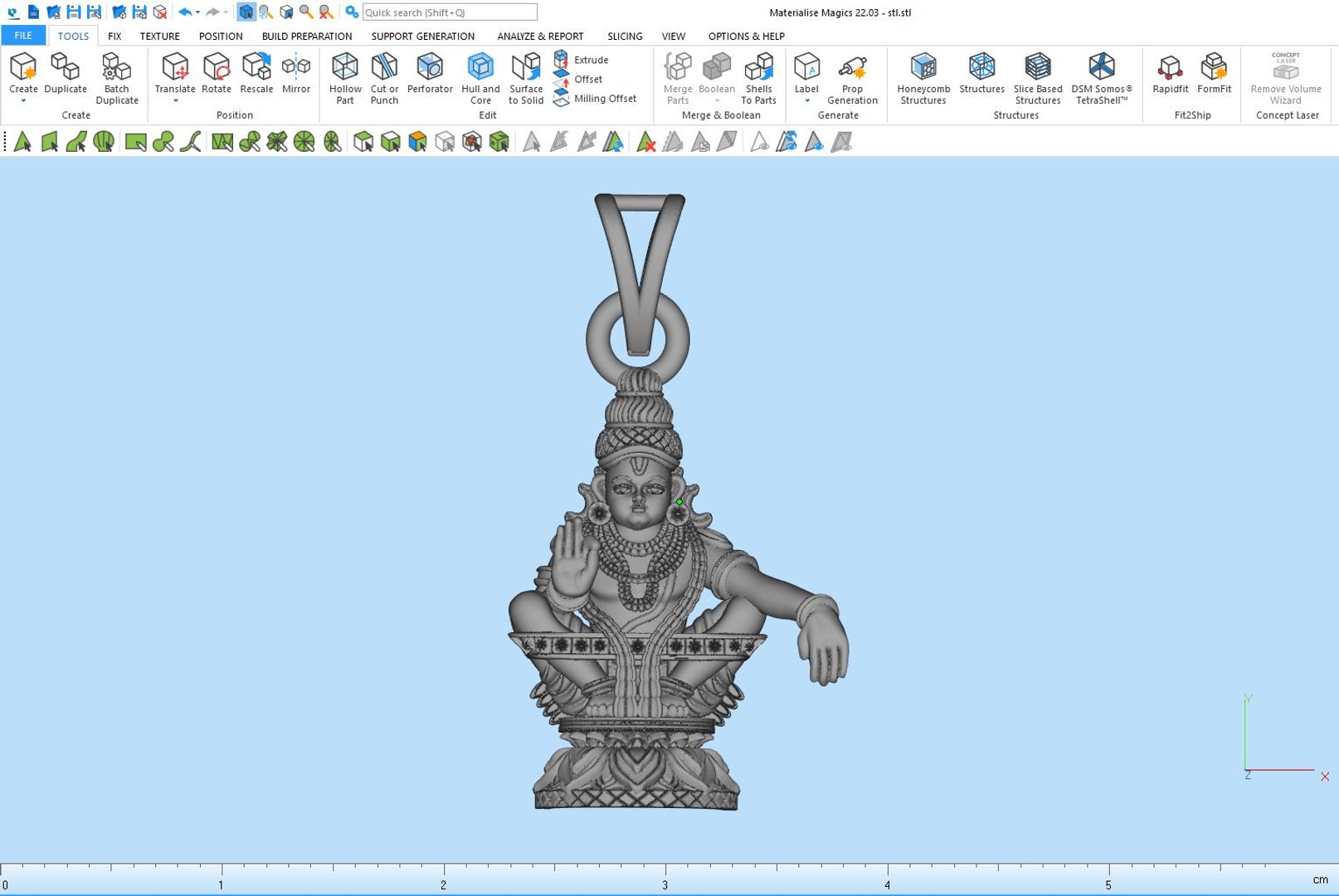Expand the Label dropdown arrow
Image resolution: width=1339 pixels, height=896 pixels.
806,101
